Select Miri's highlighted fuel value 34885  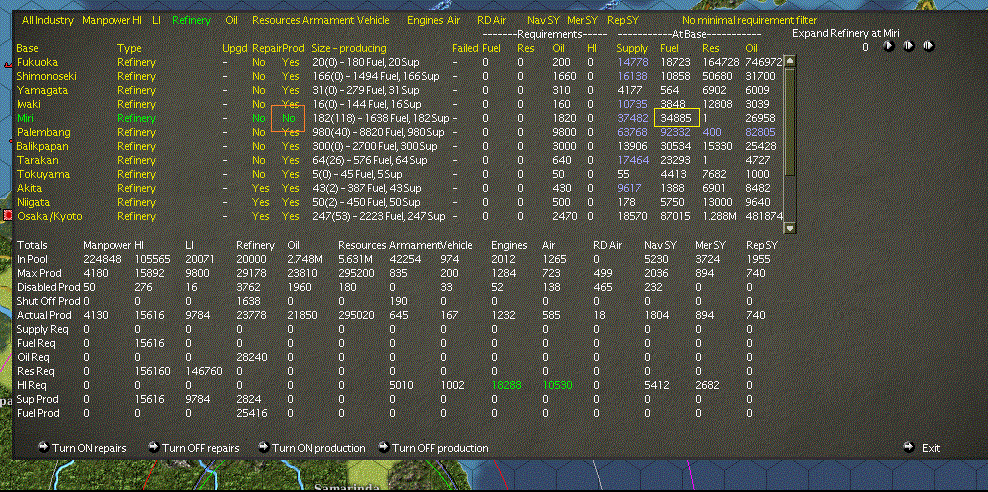pos(676,118)
